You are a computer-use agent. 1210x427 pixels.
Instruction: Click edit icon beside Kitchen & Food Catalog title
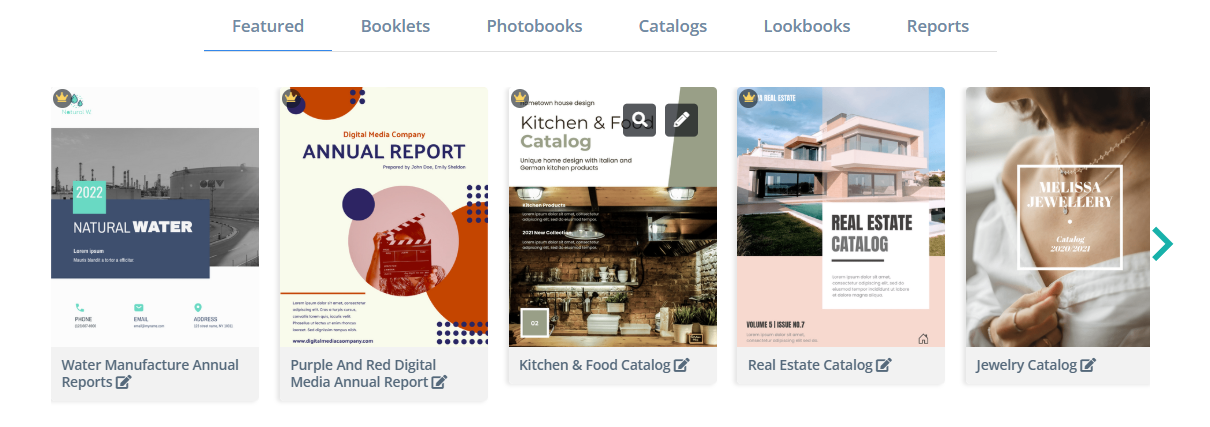(x=681, y=365)
